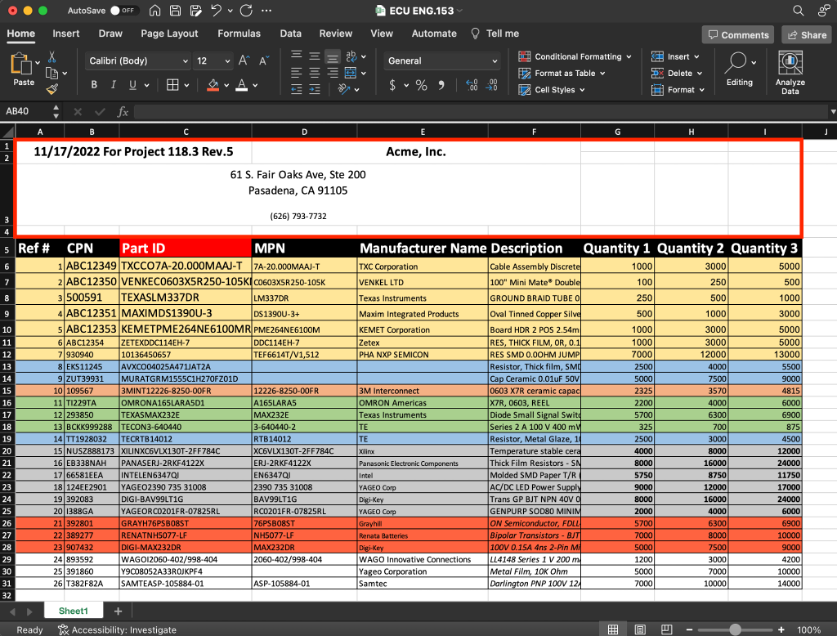Select the Format Painter brush
This screenshot has width=838, height=636.
52,89
